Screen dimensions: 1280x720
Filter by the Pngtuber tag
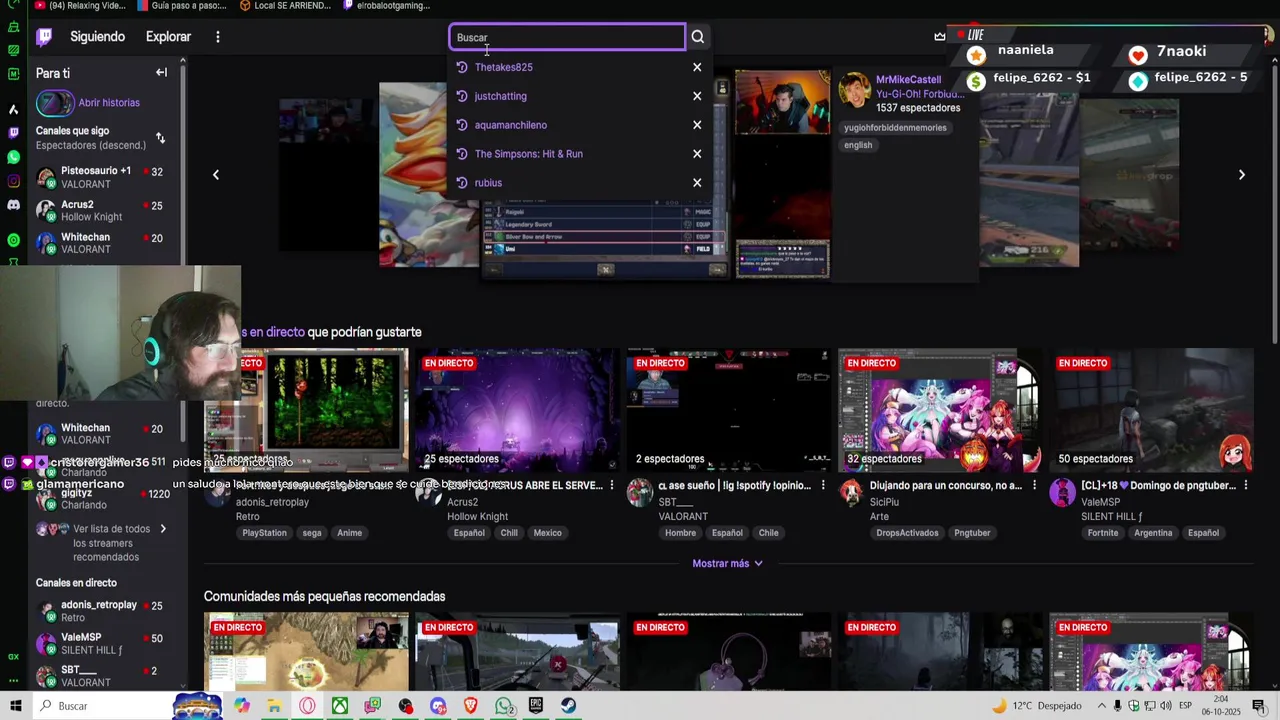click(972, 533)
